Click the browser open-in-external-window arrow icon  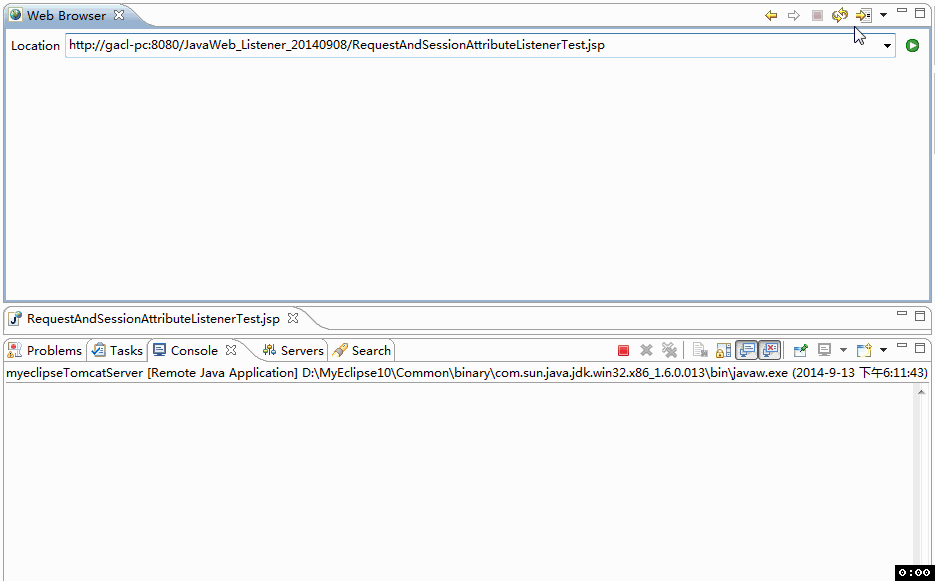(x=864, y=15)
